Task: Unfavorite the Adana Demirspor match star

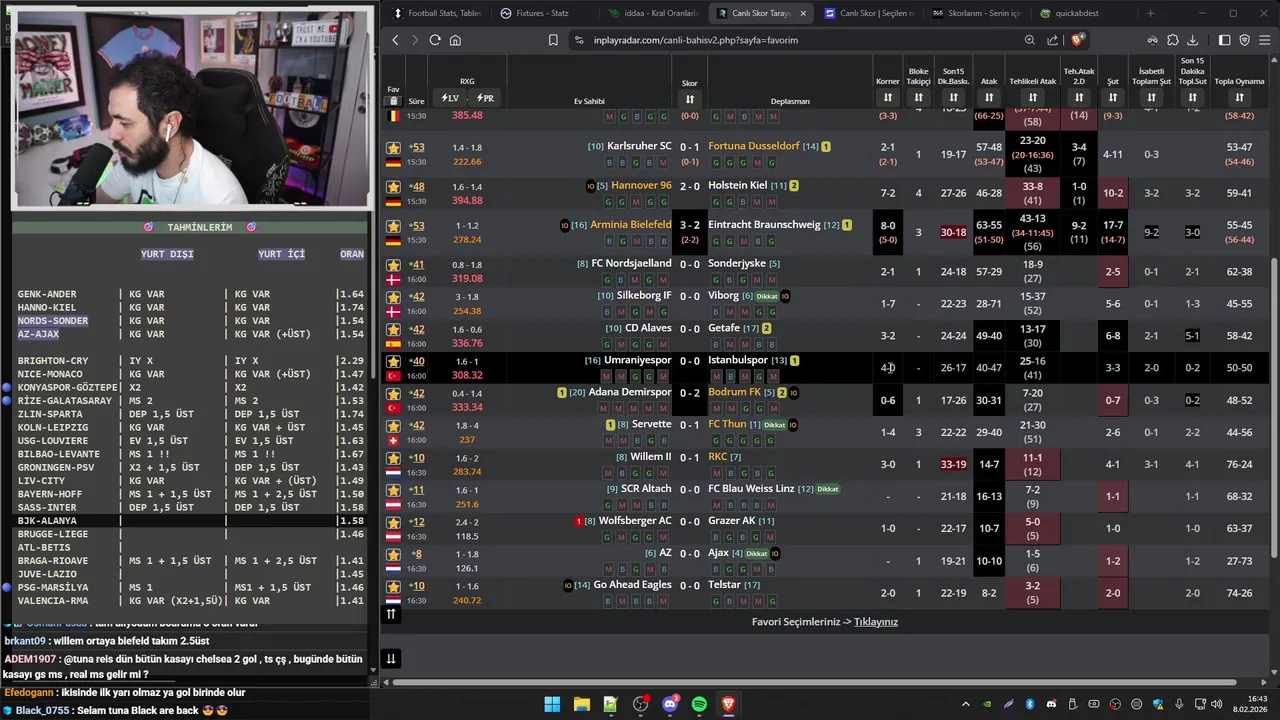Action: coord(394,393)
